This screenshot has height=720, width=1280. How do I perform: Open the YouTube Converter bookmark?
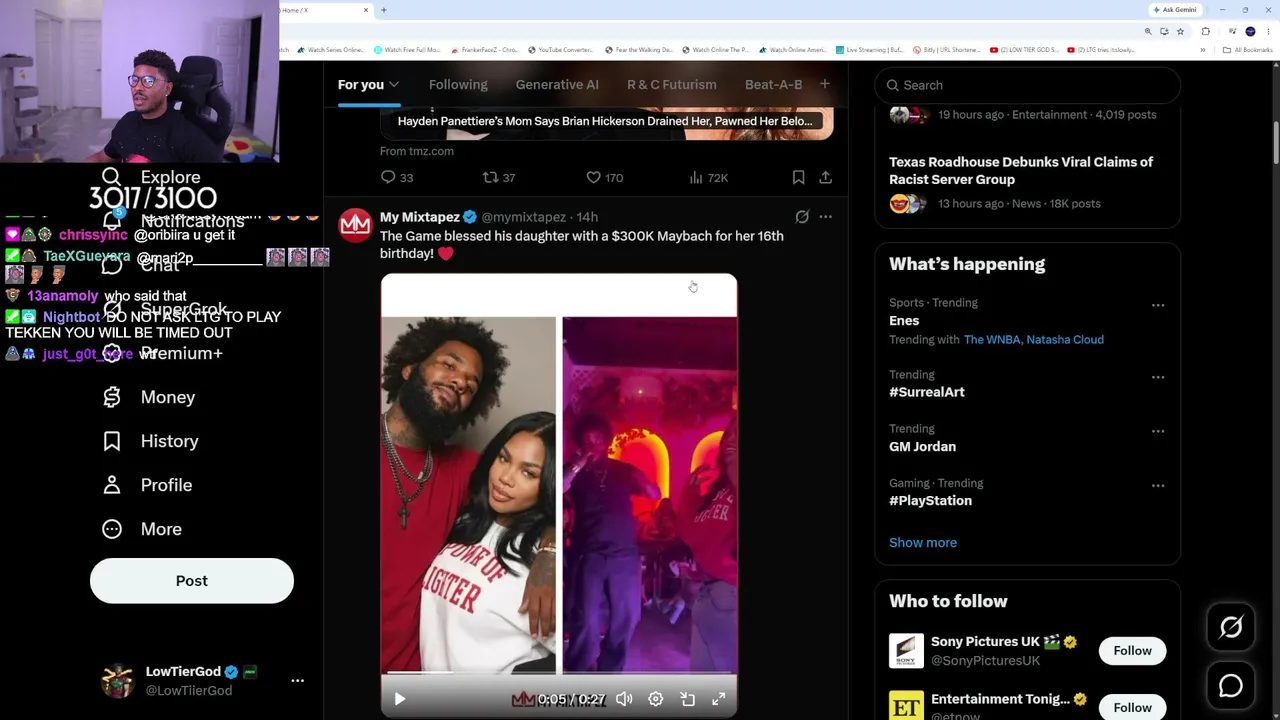[560, 50]
